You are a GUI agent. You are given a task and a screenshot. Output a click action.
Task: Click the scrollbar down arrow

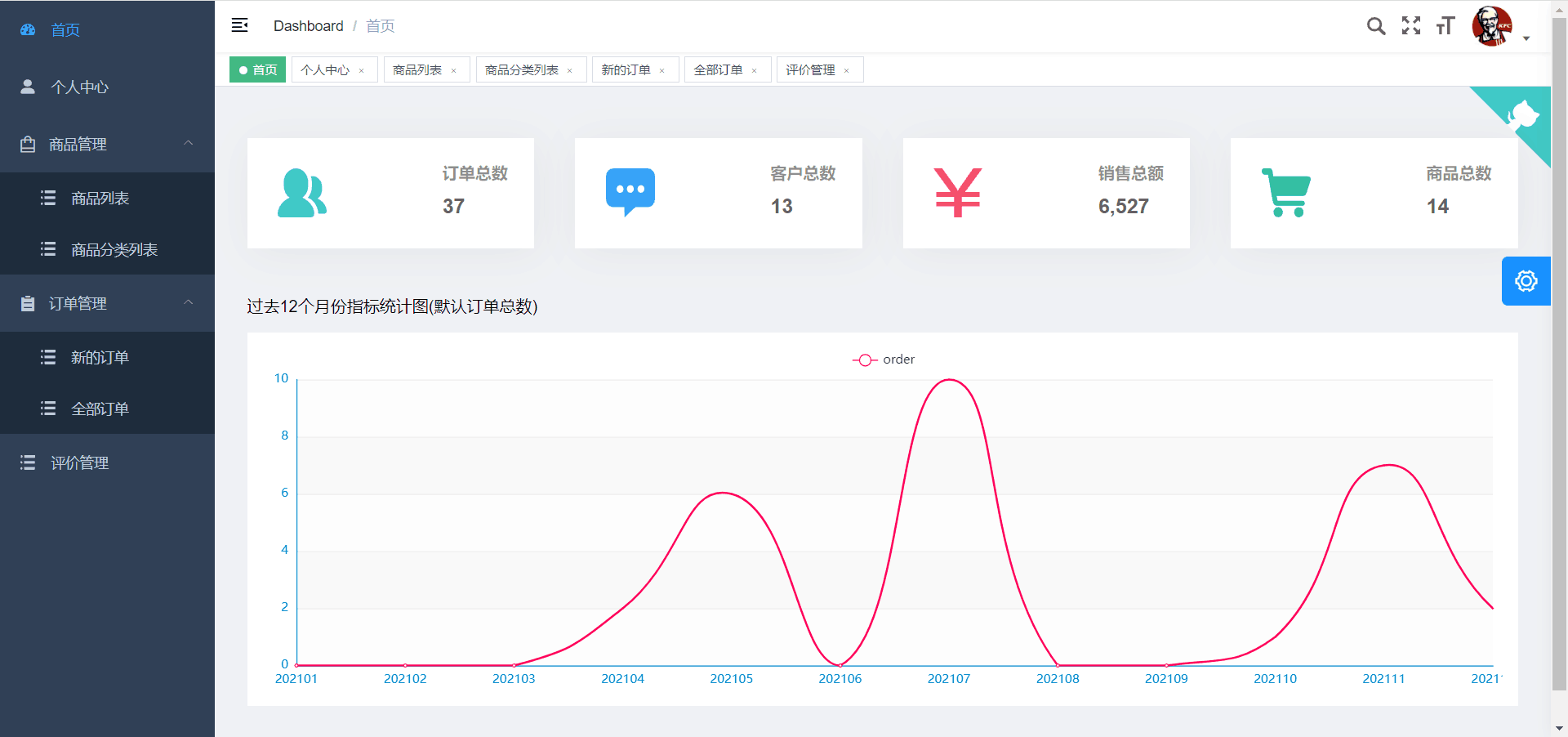[x=1559, y=728]
